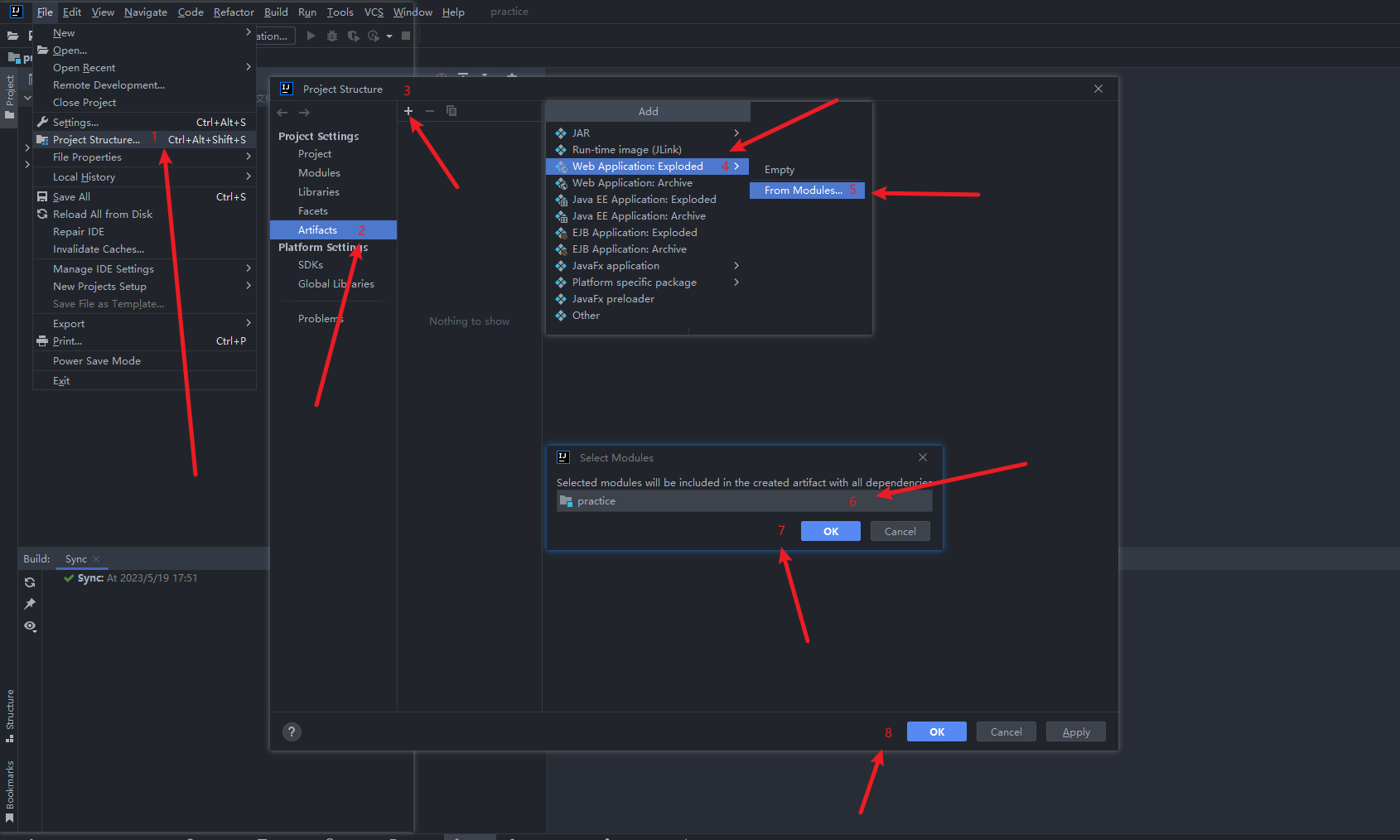Viewport: 1400px width, 840px height.
Task: Click the plus icon to add artifact
Action: (408, 111)
